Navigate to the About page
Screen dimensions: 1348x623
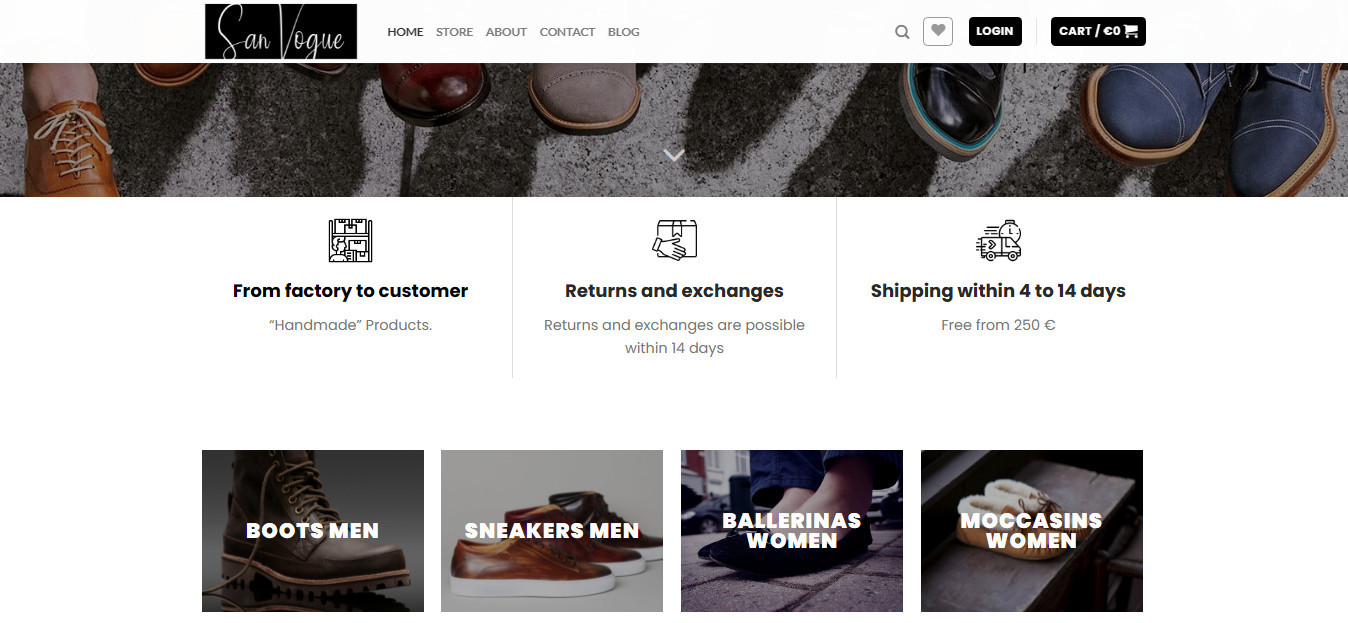coord(506,32)
